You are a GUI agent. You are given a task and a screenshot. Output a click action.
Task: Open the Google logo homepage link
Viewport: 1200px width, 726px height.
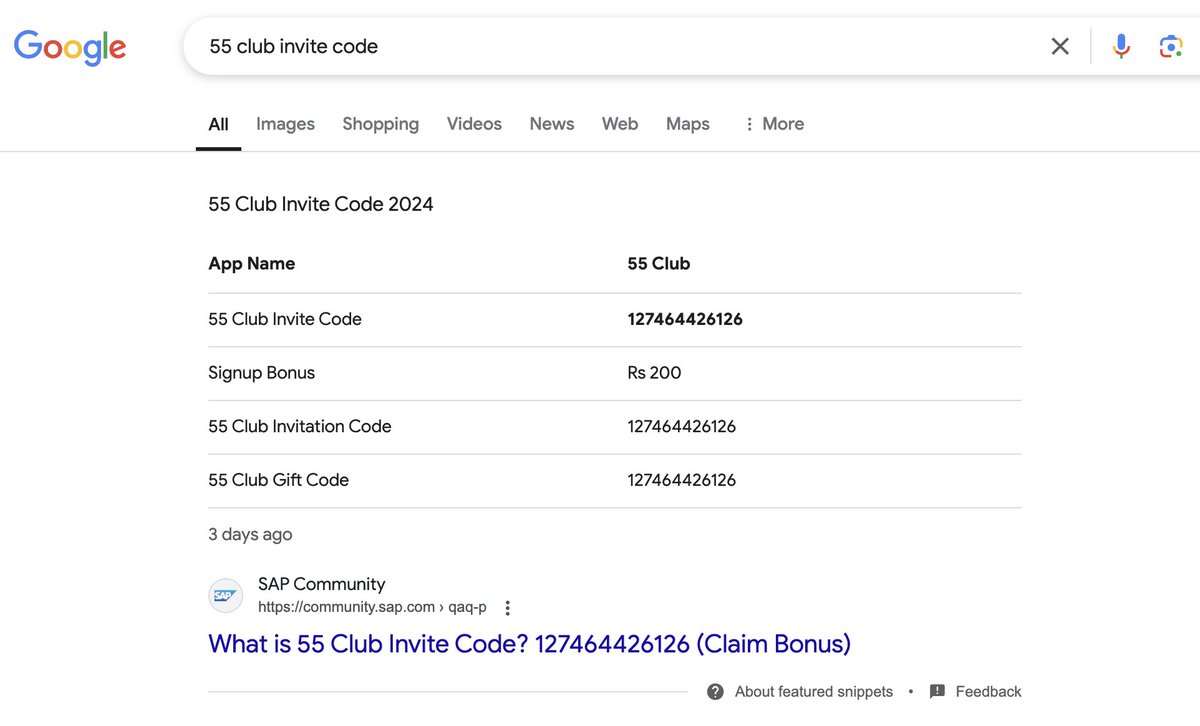point(70,47)
